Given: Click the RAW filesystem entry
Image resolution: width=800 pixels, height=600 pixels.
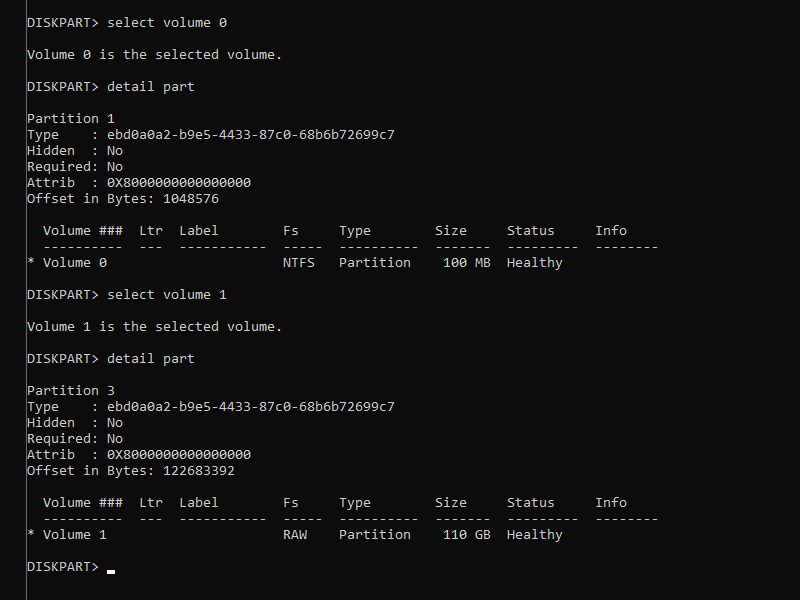Looking at the screenshot, I should [x=295, y=534].
